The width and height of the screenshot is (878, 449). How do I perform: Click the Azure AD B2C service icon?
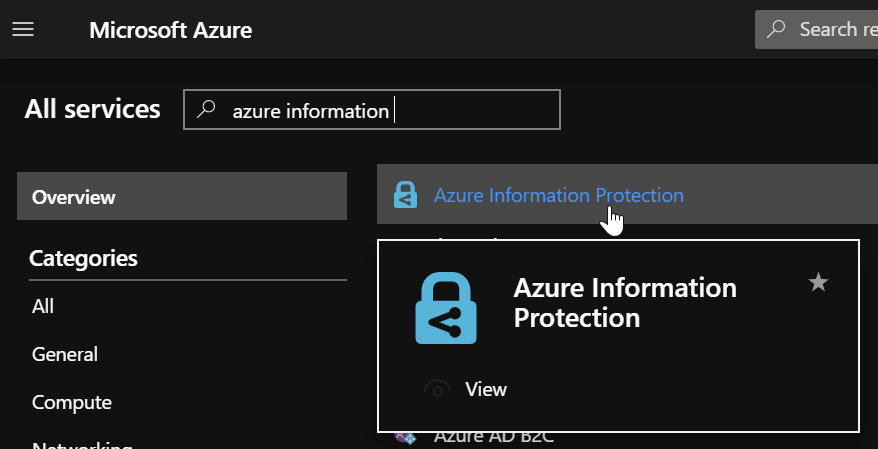(x=405, y=438)
